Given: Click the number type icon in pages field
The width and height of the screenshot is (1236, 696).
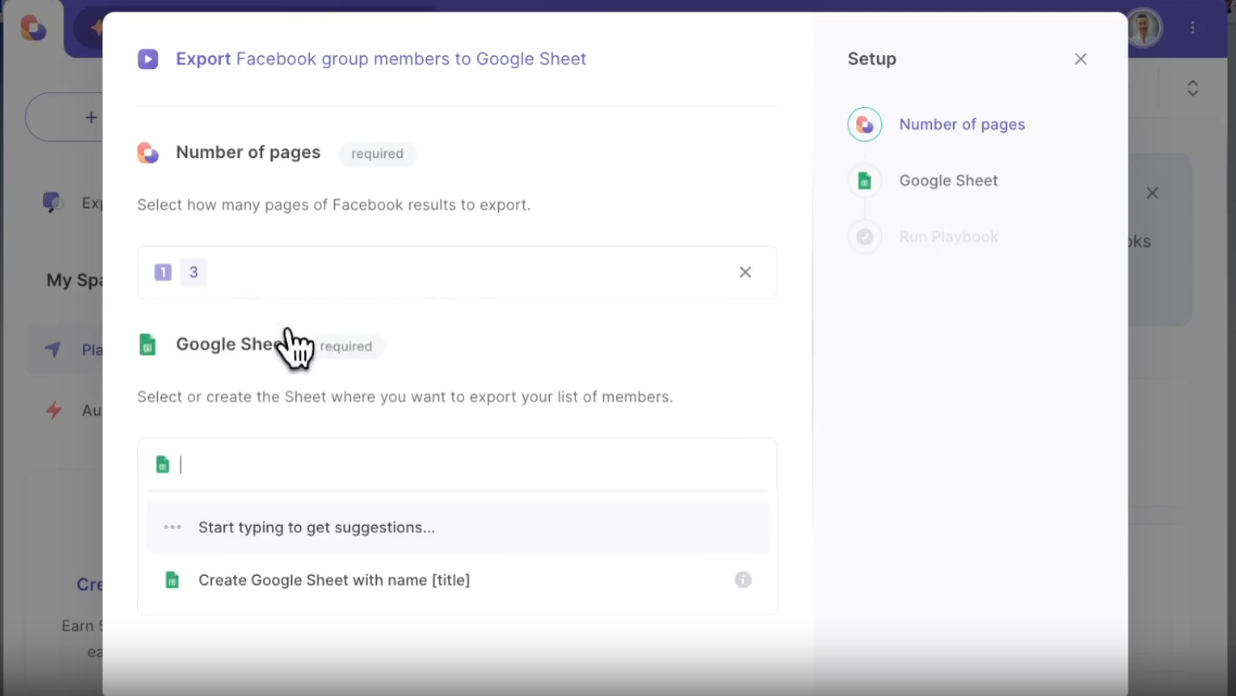Looking at the screenshot, I should [163, 272].
